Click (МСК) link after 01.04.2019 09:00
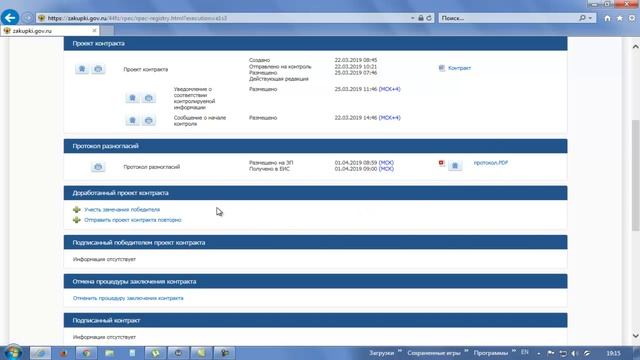The height and width of the screenshot is (360, 640). [x=386, y=169]
